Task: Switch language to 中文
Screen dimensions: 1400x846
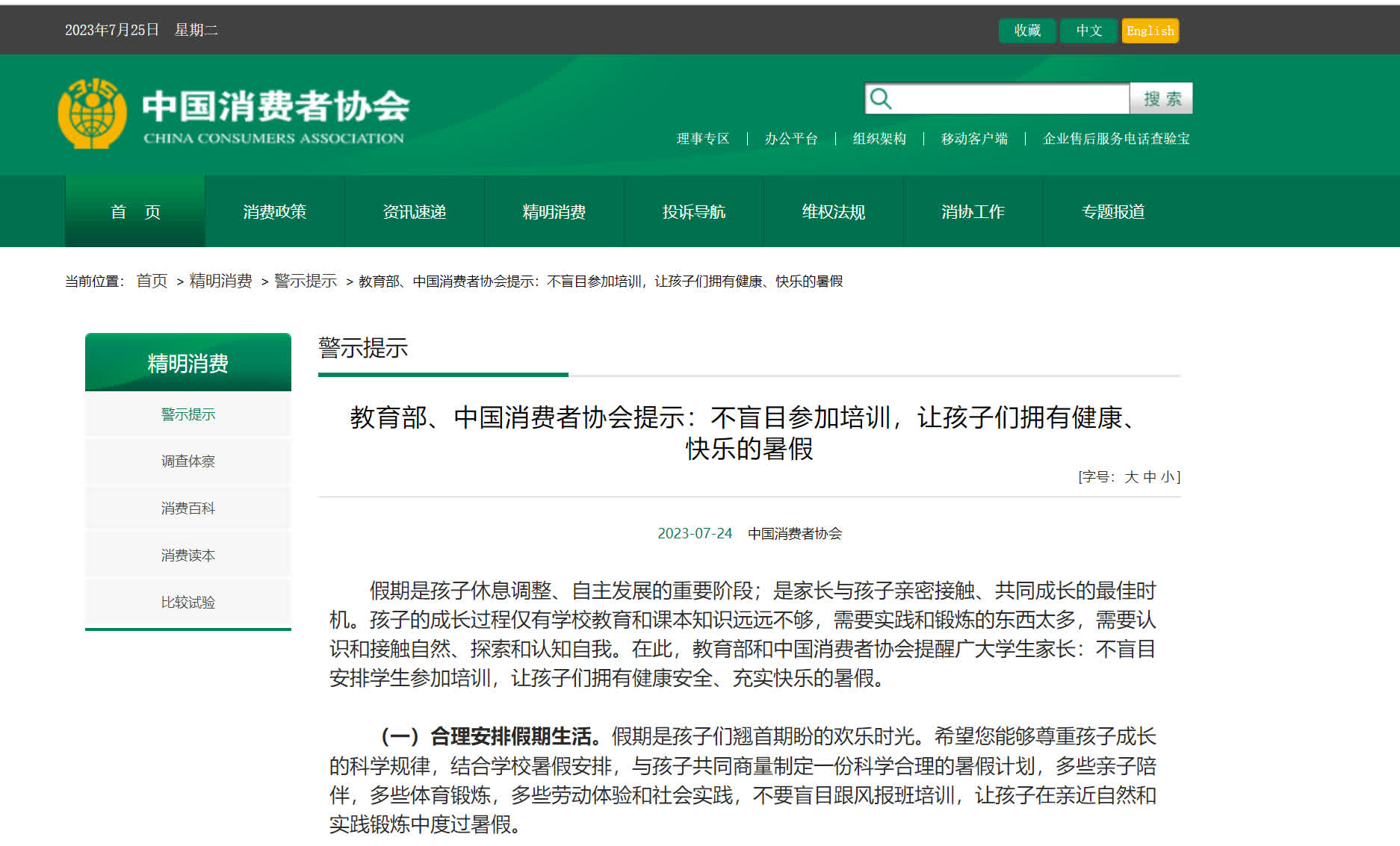Action: point(1088,31)
